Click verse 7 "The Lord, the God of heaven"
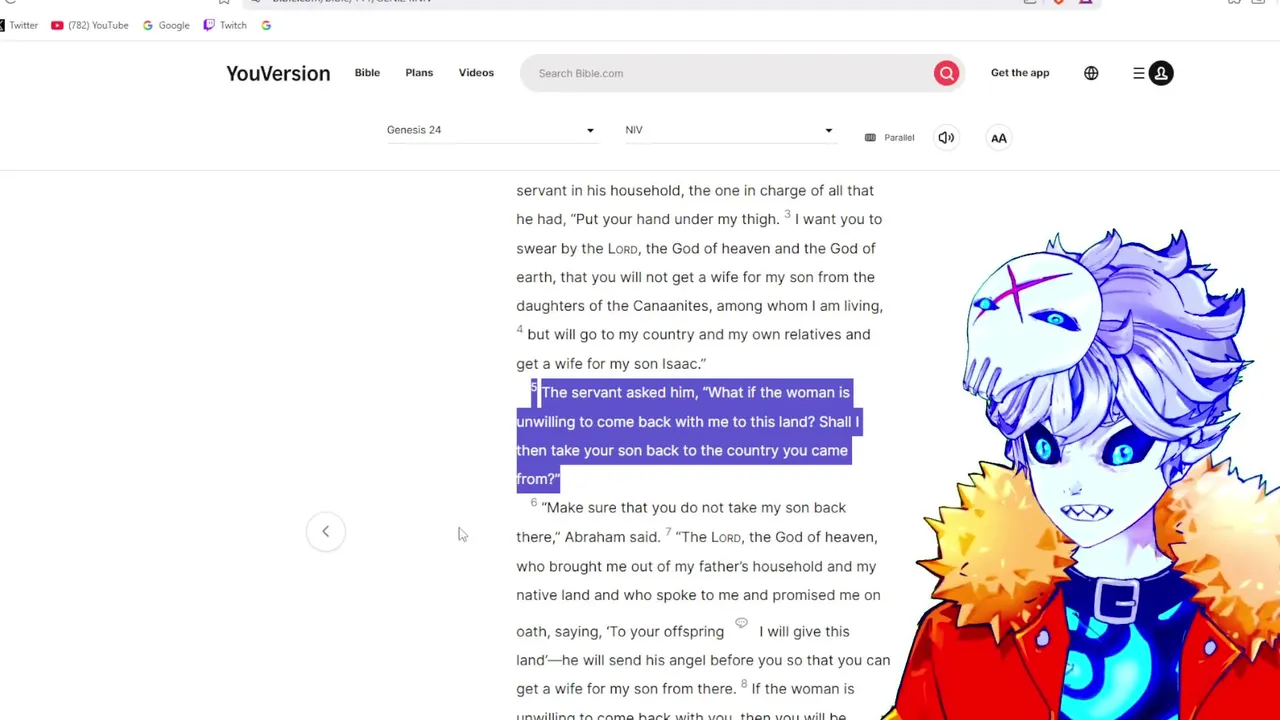 coord(776,537)
